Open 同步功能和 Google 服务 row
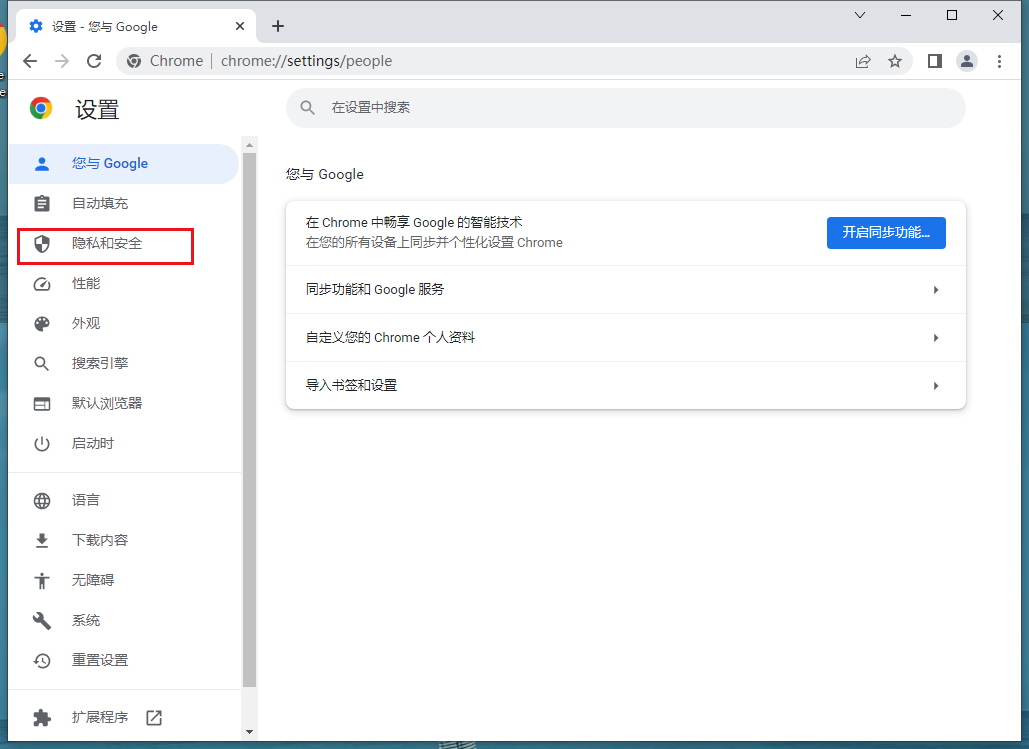The width and height of the screenshot is (1029, 749). click(x=625, y=289)
